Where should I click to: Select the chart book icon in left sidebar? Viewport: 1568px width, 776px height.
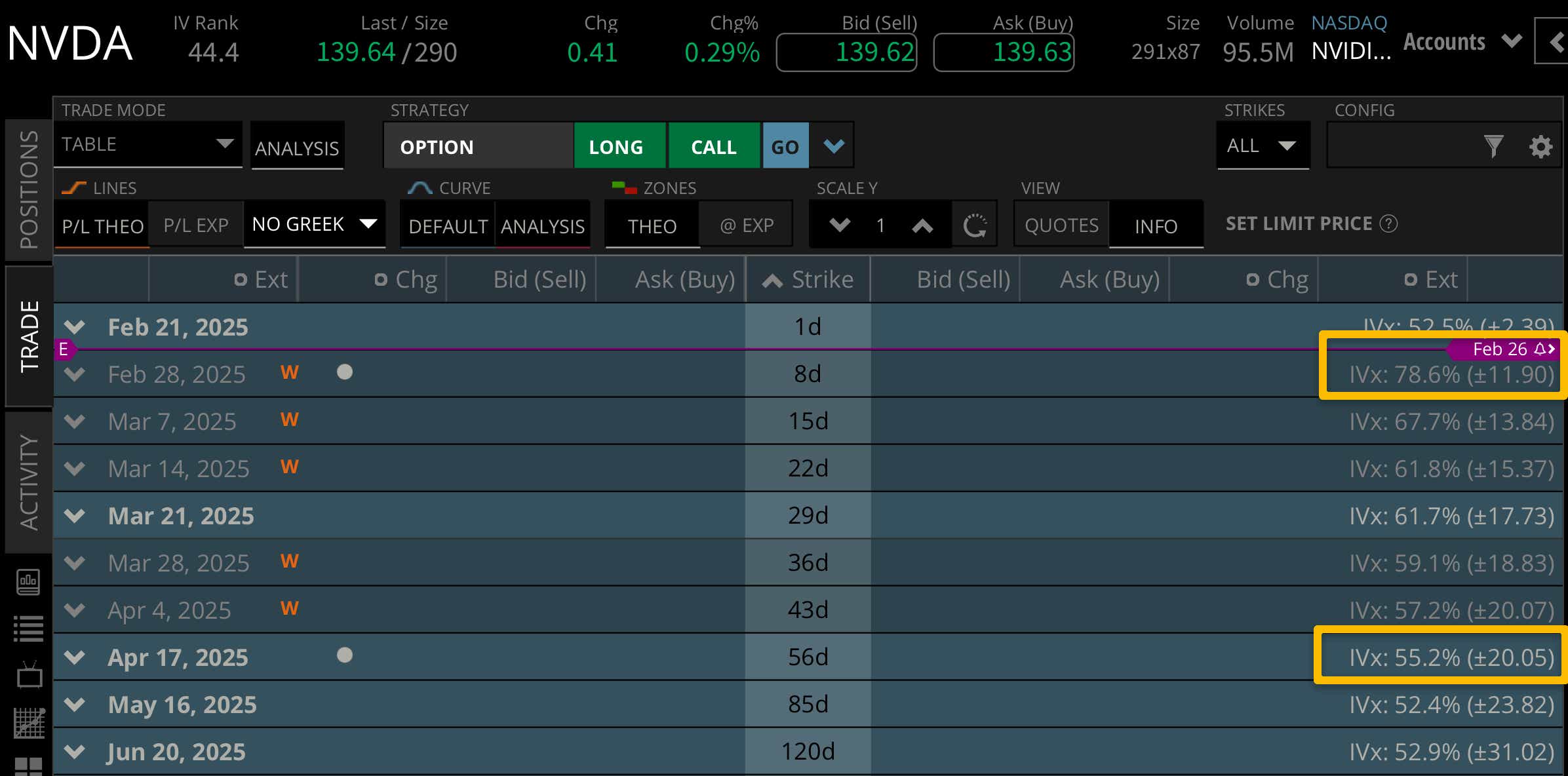click(28, 582)
